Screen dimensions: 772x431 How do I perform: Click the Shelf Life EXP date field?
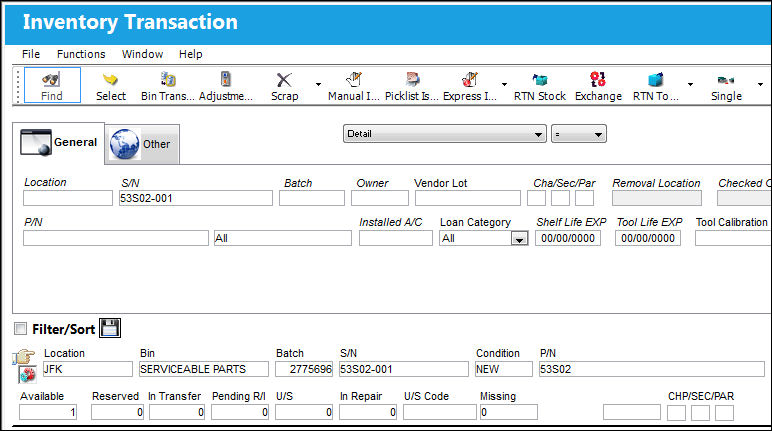tap(568, 238)
